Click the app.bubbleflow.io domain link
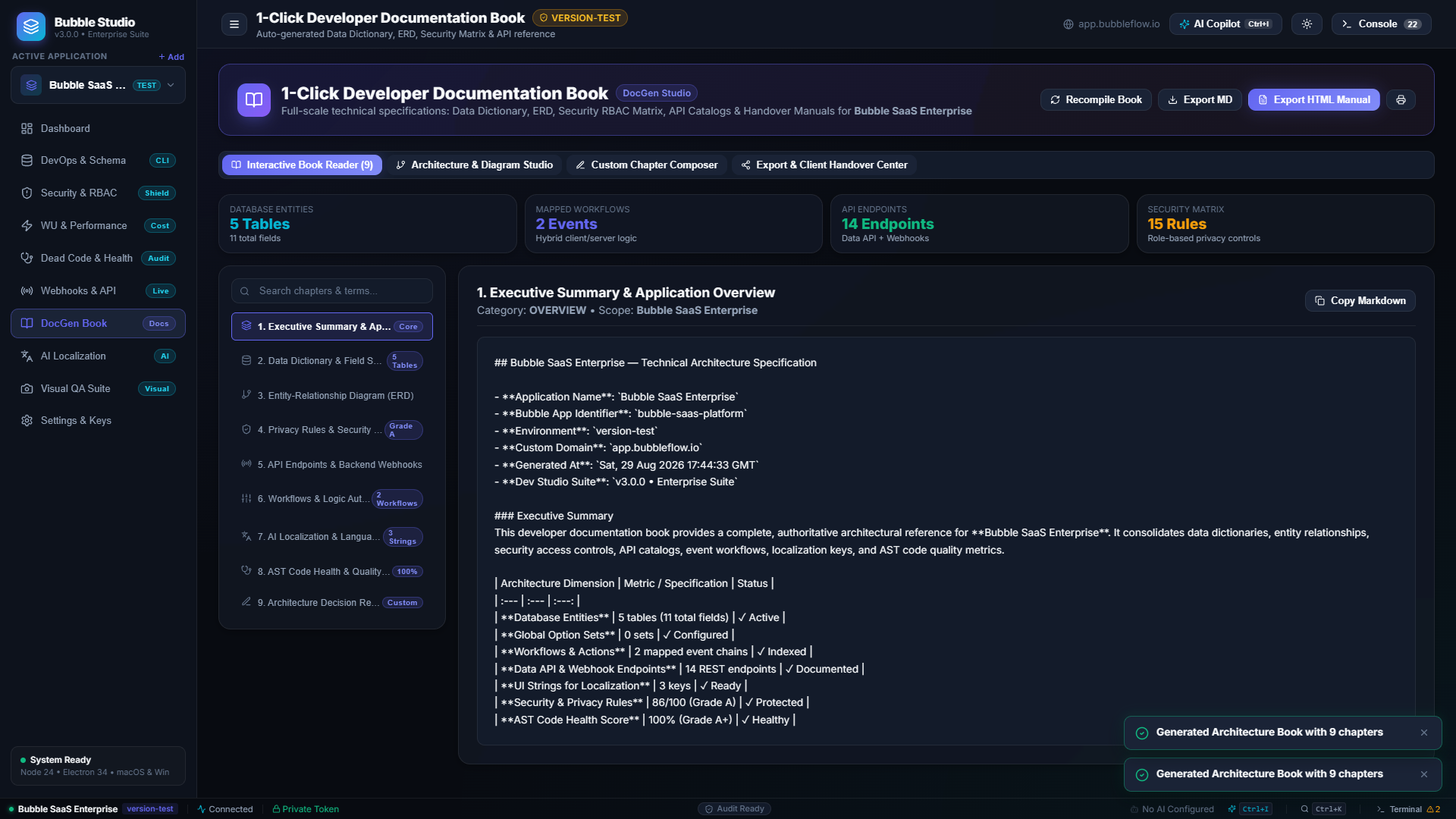1456x819 pixels. point(1112,24)
